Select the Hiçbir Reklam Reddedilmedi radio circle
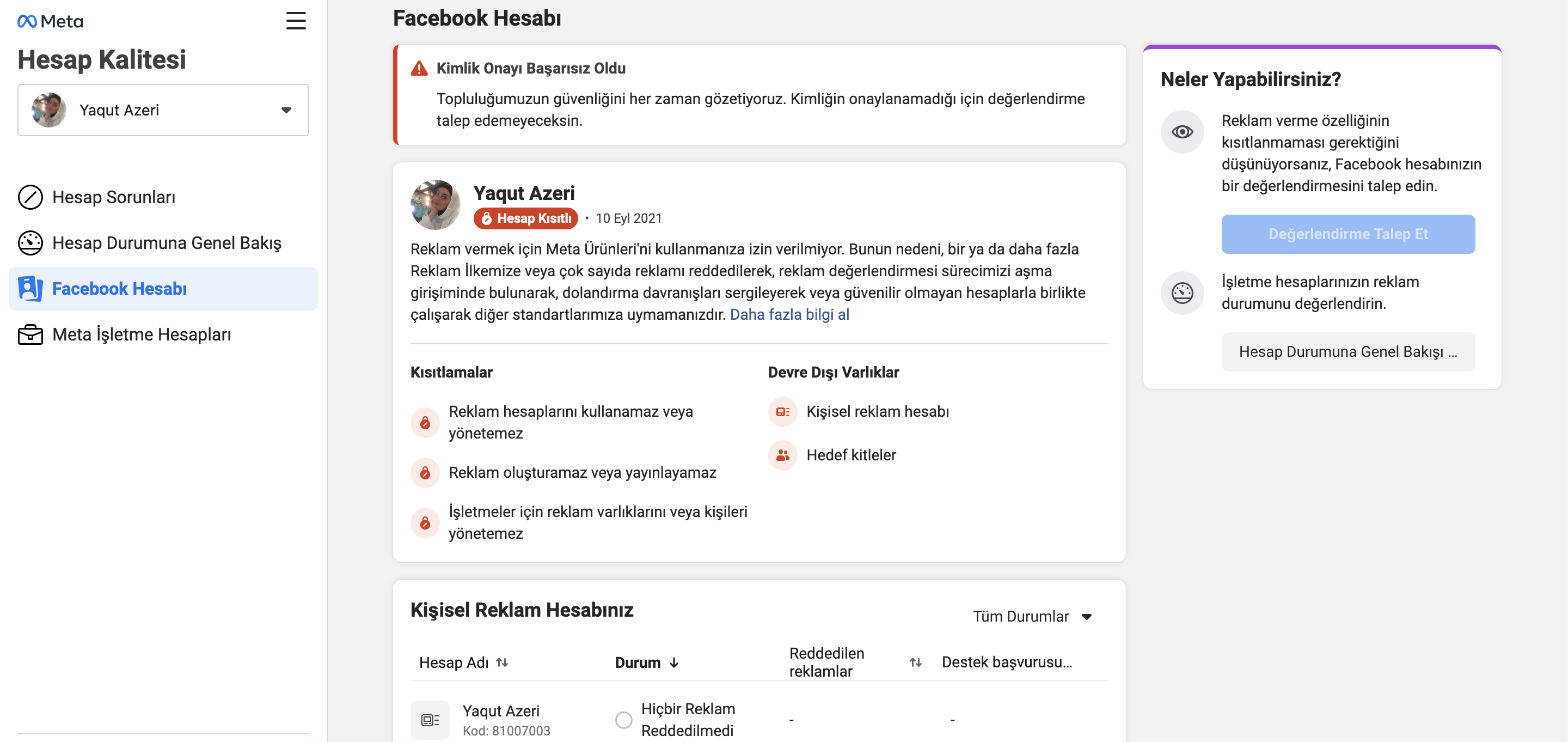The width and height of the screenshot is (1568, 742). coord(623,720)
